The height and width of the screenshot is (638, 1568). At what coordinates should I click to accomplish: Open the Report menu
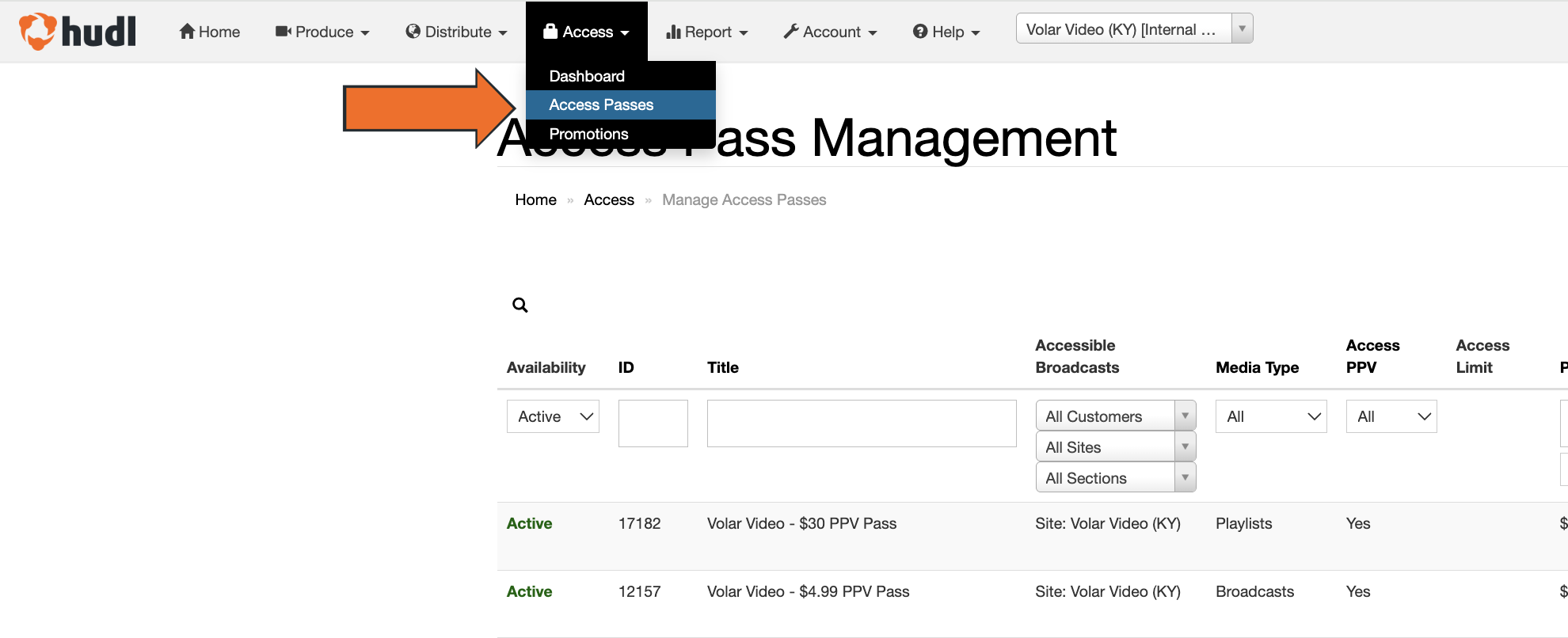[x=707, y=32]
